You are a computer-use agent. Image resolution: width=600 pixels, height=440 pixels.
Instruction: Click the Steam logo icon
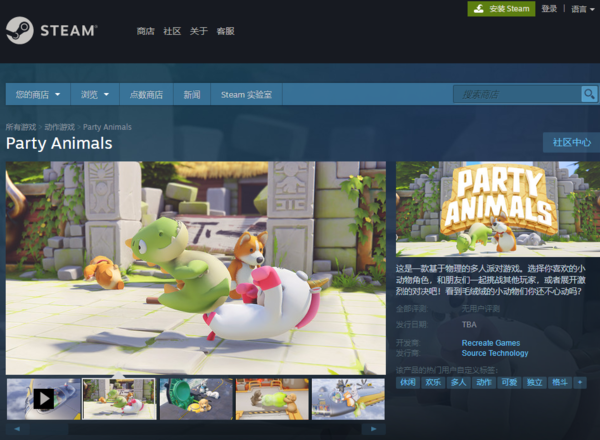(x=20, y=30)
